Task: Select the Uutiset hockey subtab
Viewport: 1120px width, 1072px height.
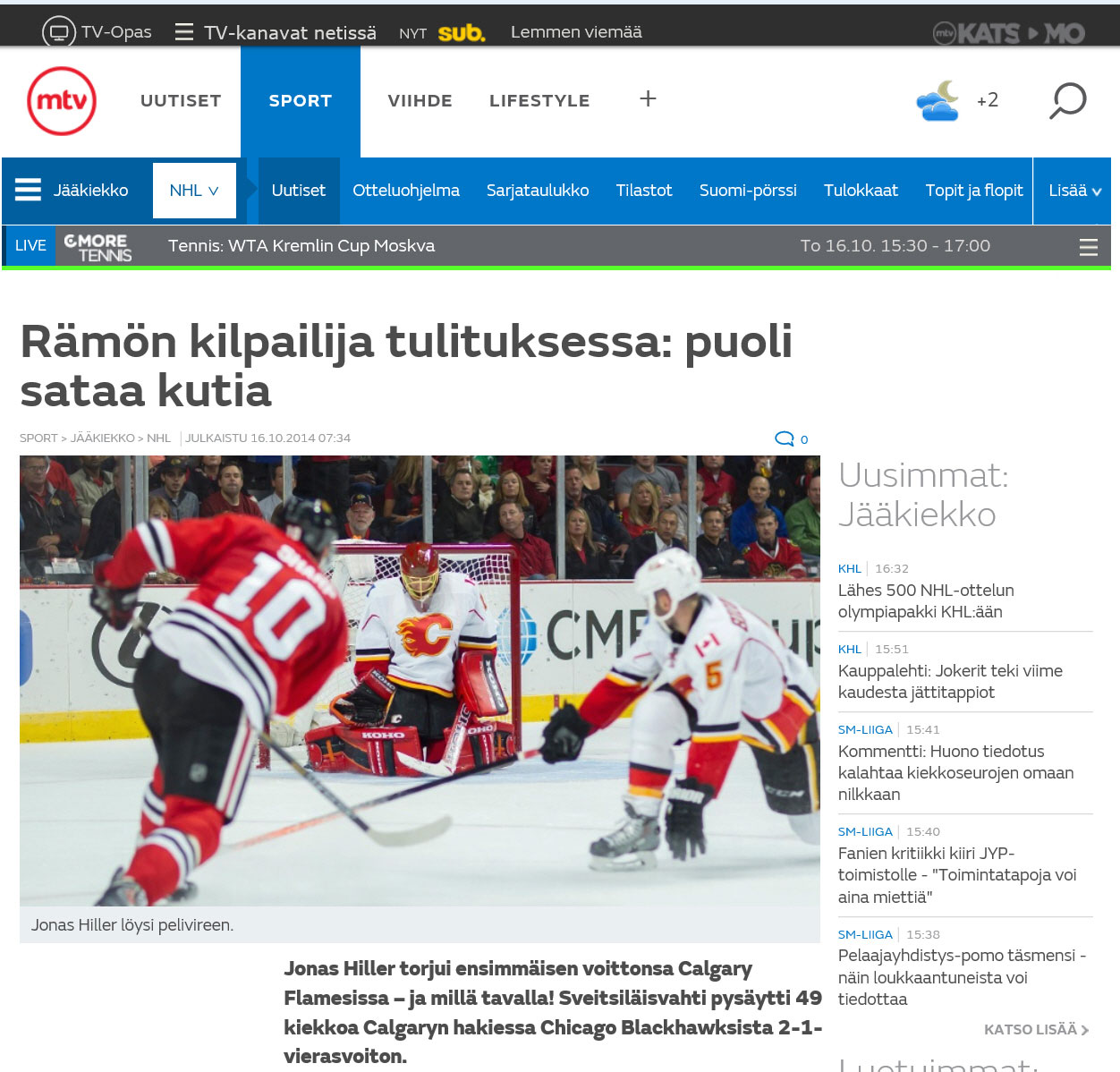Action: tap(299, 191)
